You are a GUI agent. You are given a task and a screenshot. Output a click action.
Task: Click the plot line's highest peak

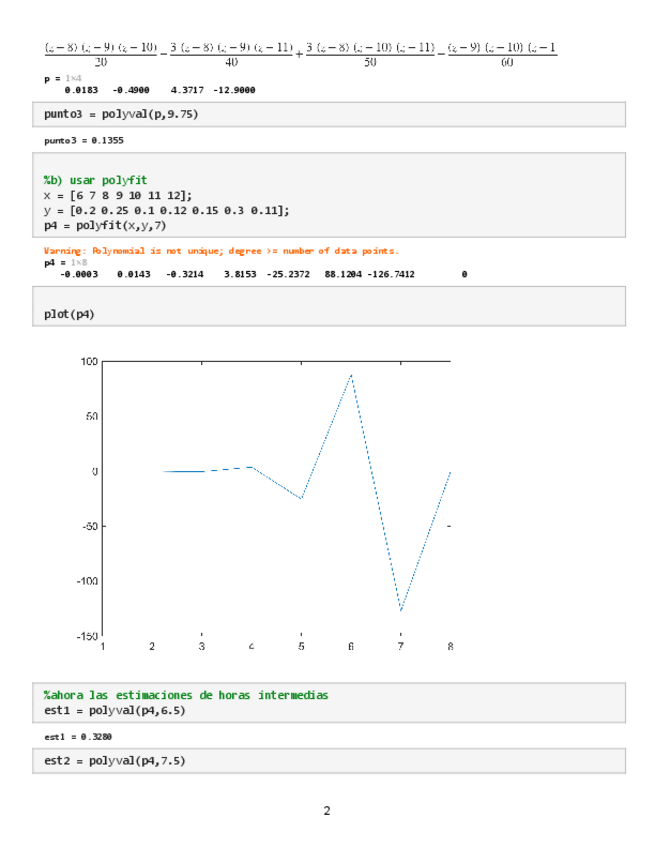pyautogui.click(x=351, y=374)
